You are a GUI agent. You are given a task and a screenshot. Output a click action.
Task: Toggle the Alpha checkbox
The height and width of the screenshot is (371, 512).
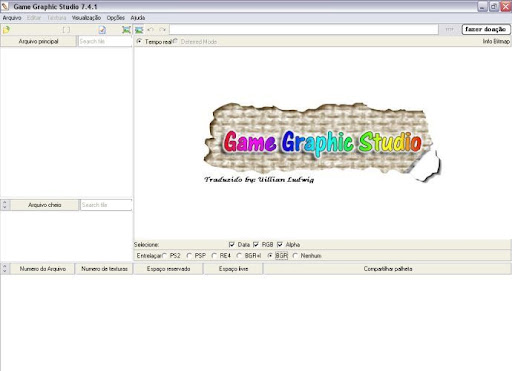click(x=280, y=245)
